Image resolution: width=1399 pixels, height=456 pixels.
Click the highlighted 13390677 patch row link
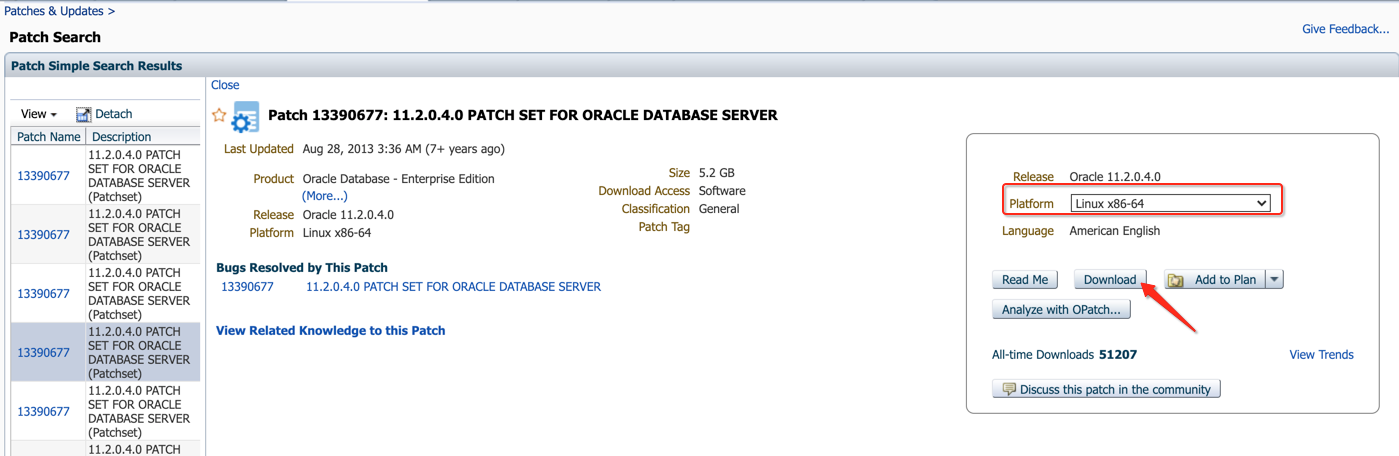[x=43, y=353]
